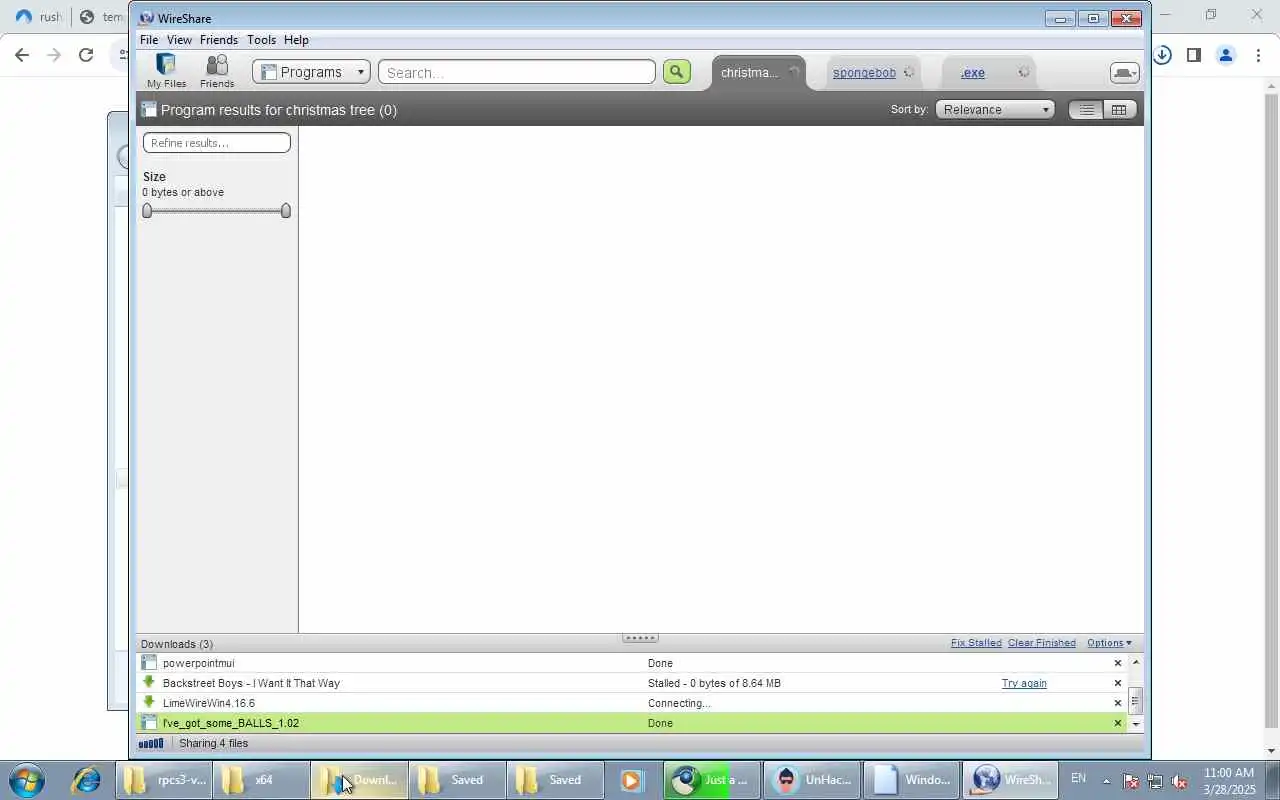Click Try again for Backstreet Boys download
1280x800 pixels.
coord(1024,683)
